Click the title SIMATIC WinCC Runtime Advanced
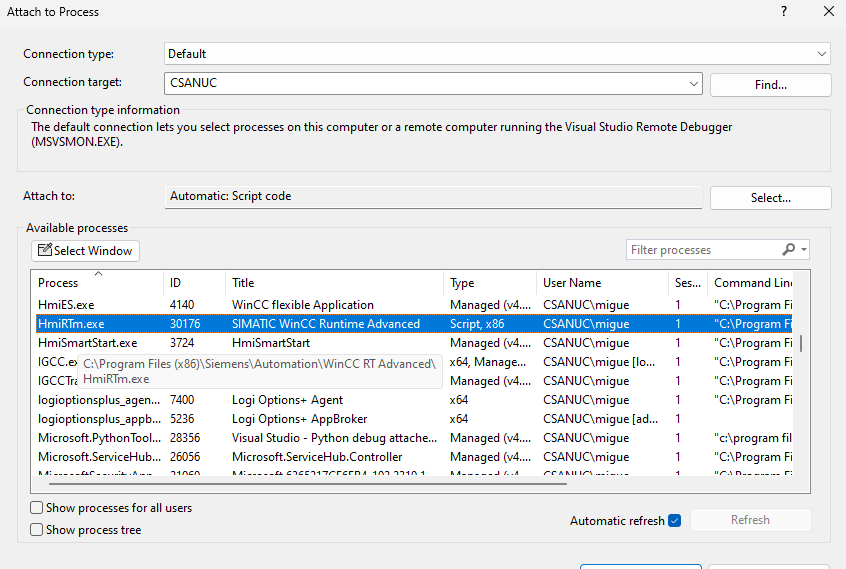846x569 pixels. pos(326,324)
